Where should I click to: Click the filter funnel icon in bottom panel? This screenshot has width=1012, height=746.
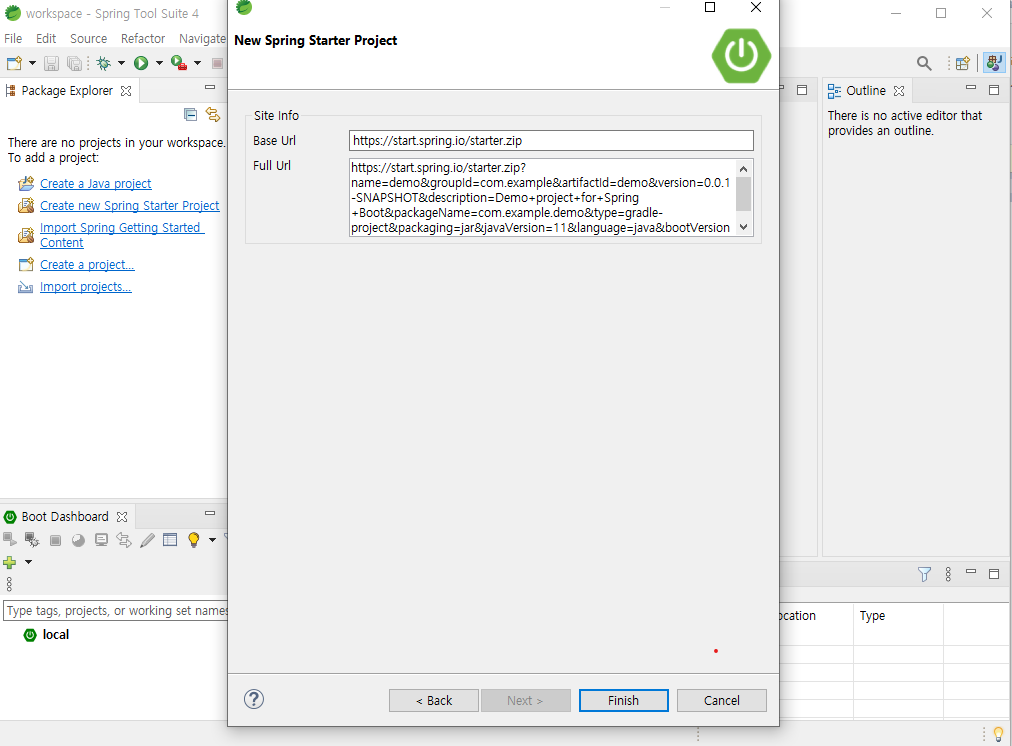[924, 574]
